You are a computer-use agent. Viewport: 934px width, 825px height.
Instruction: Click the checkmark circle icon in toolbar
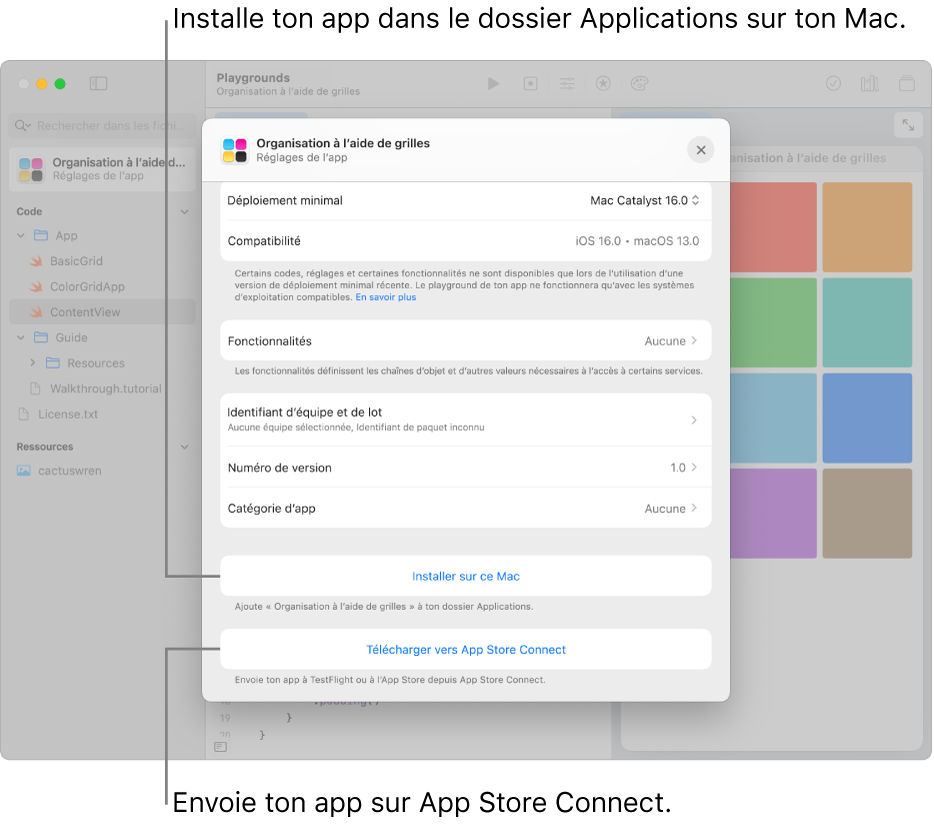(x=833, y=84)
